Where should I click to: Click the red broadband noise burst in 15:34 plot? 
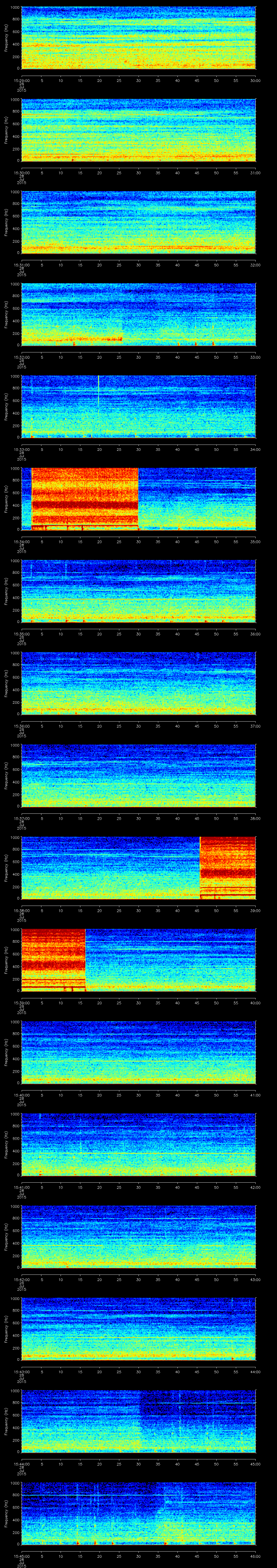85,499
